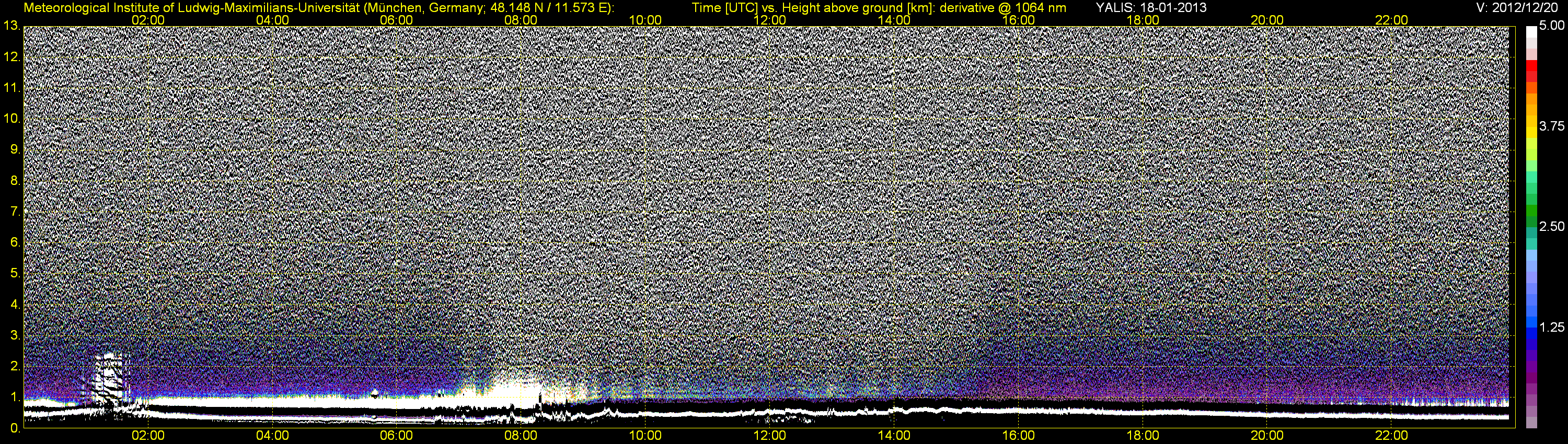
Task: Click the 08:00 label on the bottom time axis
Action: point(521,436)
